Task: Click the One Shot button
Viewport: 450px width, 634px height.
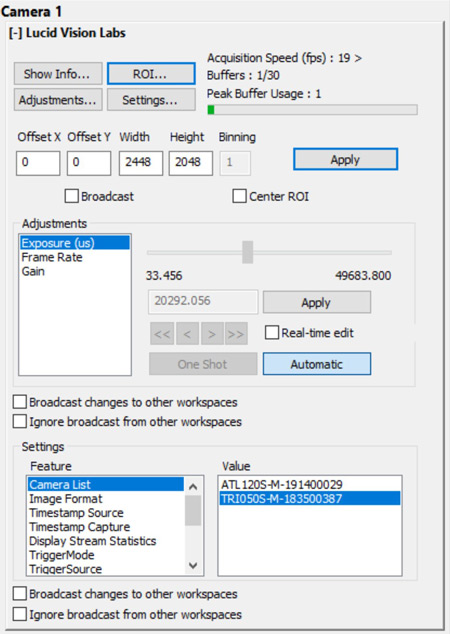Action: (203, 364)
